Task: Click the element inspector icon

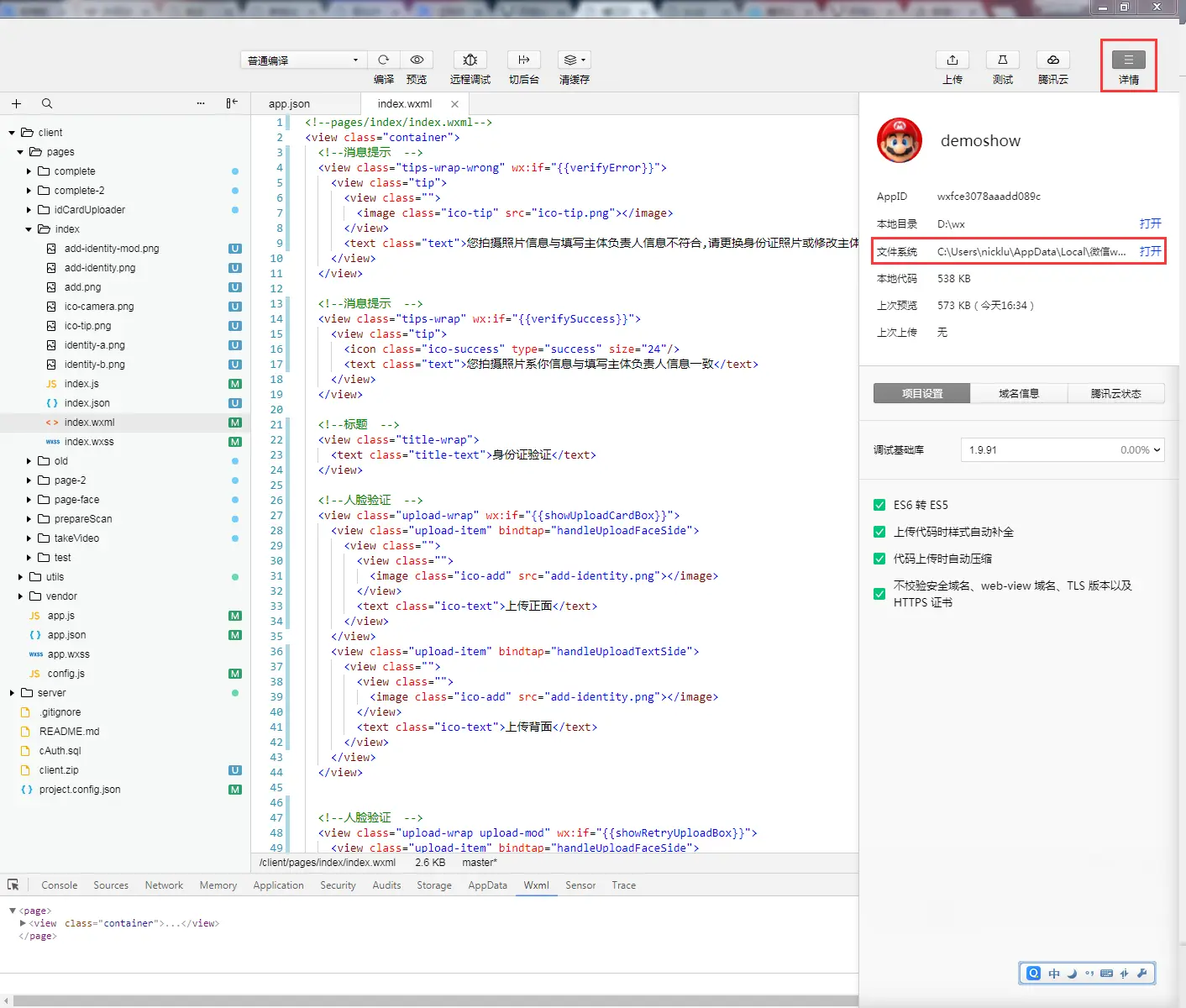Action: pos(13,885)
